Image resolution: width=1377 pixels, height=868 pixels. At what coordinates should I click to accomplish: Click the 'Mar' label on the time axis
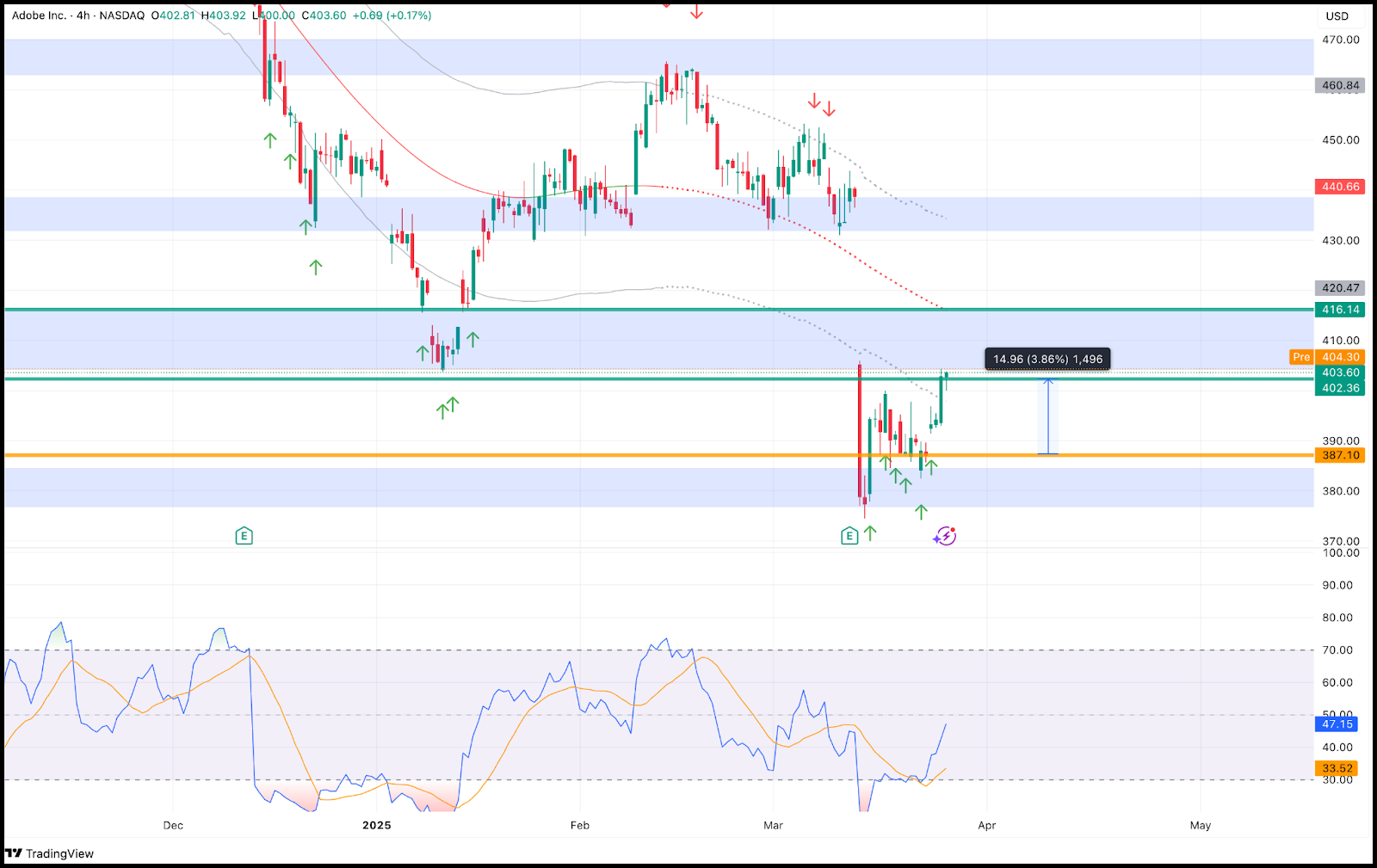pyautogui.click(x=773, y=825)
